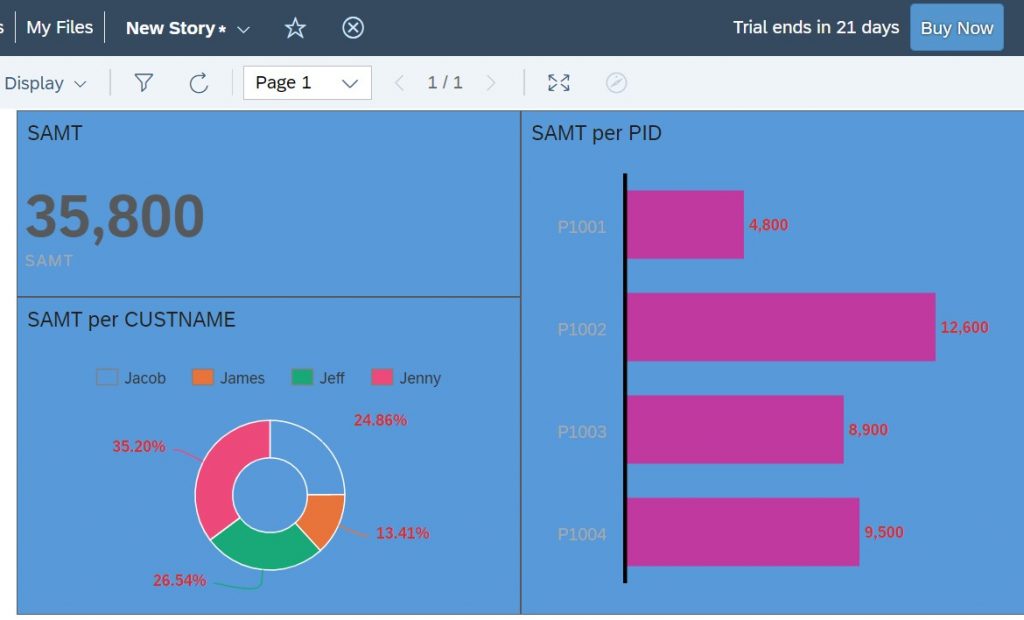Toggle Jacob in the donut chart legend
Image resolution: width=1024 pixels, height=620 pixels.
131,378
